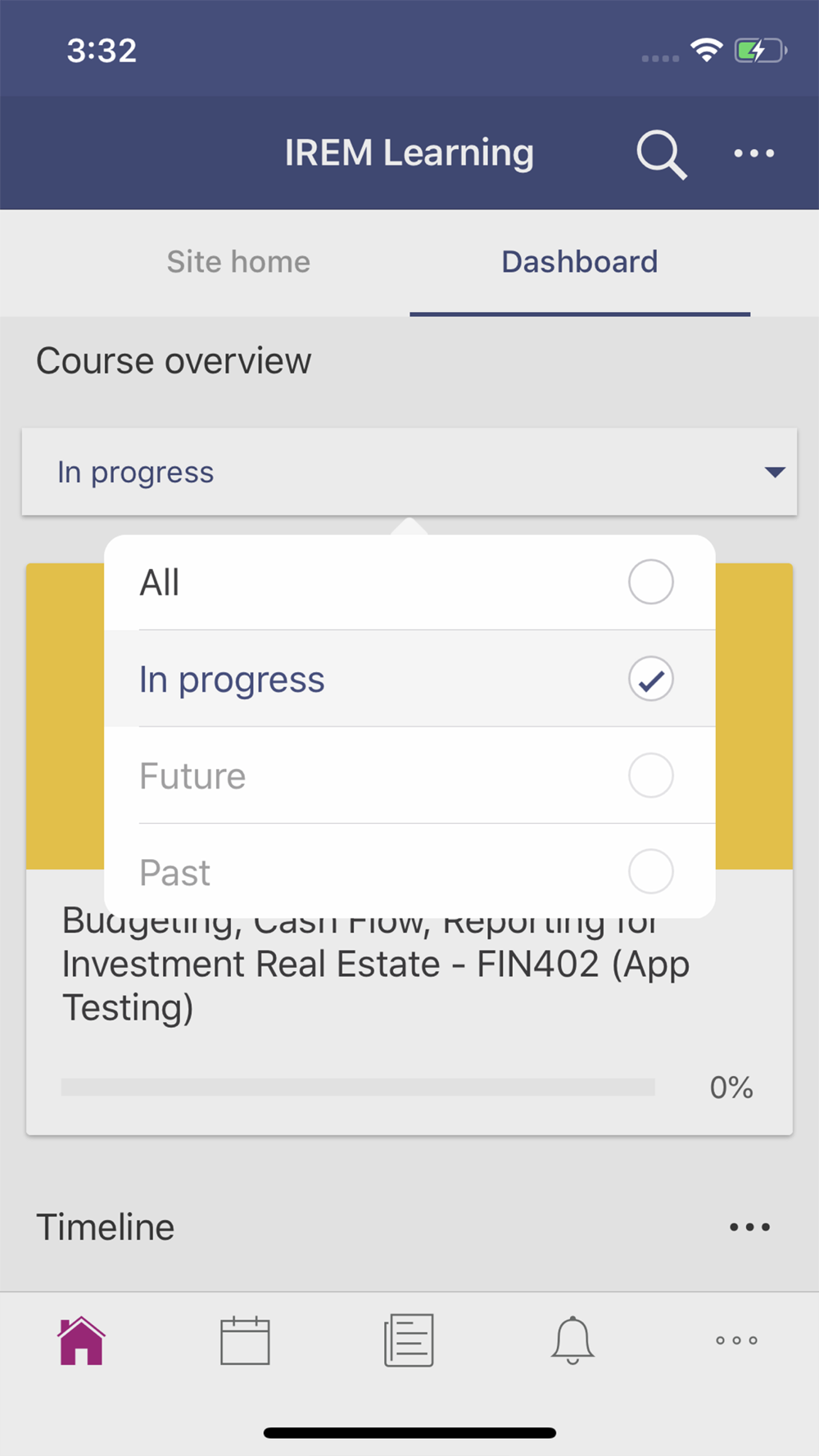The width and height of the screenshot is (819, 1456).
Task: Tap the home icon in bottom bar
Action: pos(81,1341)
